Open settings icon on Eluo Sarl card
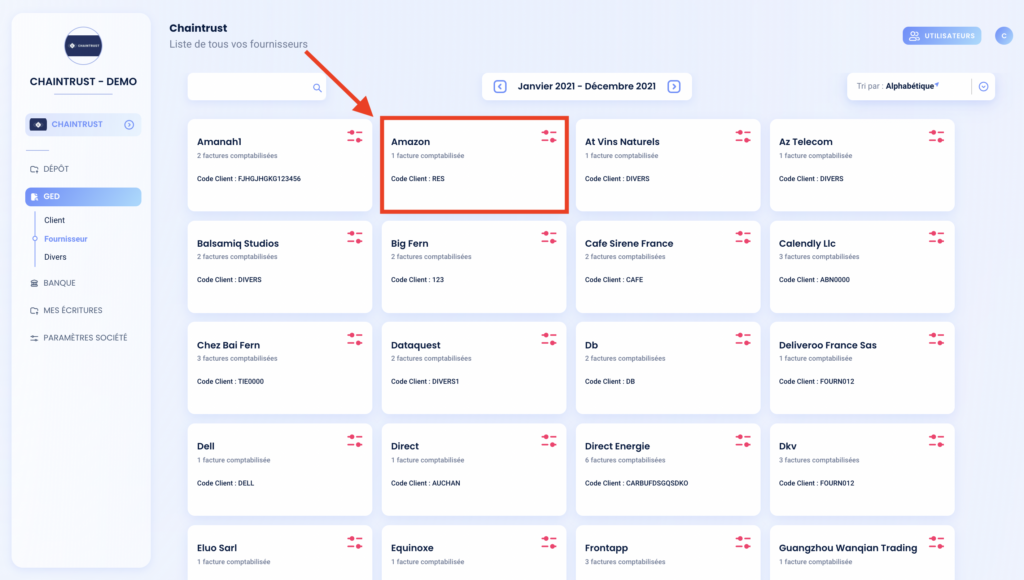Viewport: 1024px width, 580px height. tap(355, 543)
